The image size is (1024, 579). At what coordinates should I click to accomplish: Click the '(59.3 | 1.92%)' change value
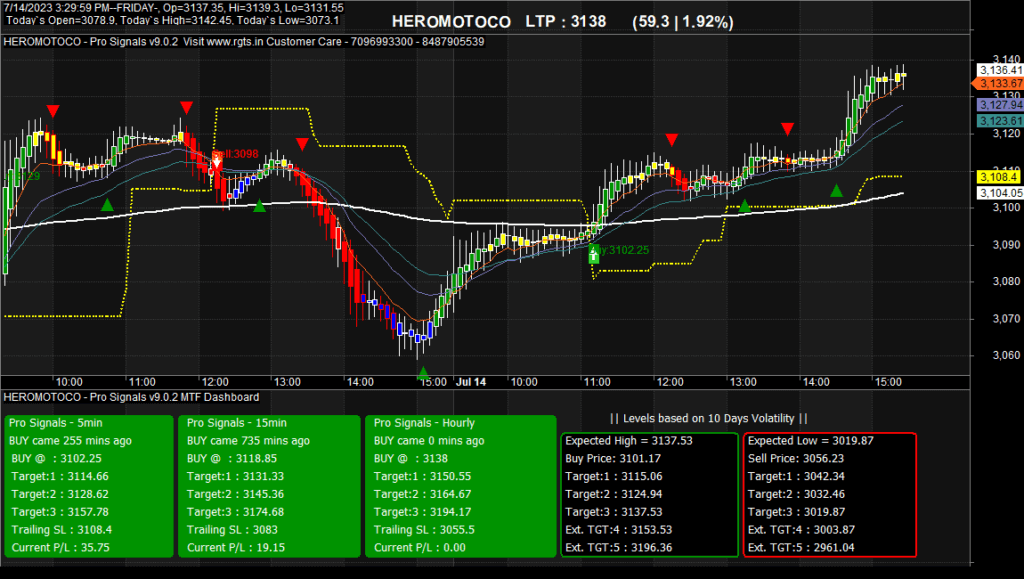coord(682,22)
